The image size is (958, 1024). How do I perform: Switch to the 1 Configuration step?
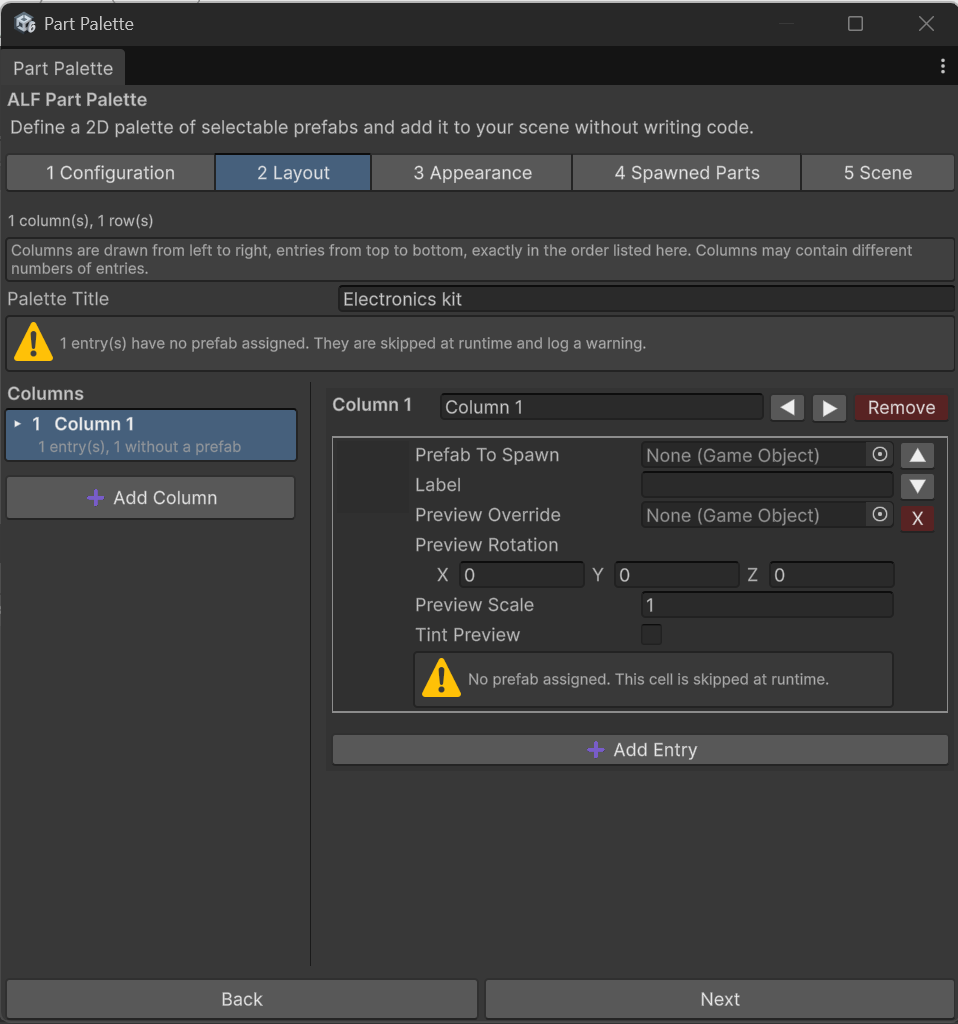(x=110, y=172)
